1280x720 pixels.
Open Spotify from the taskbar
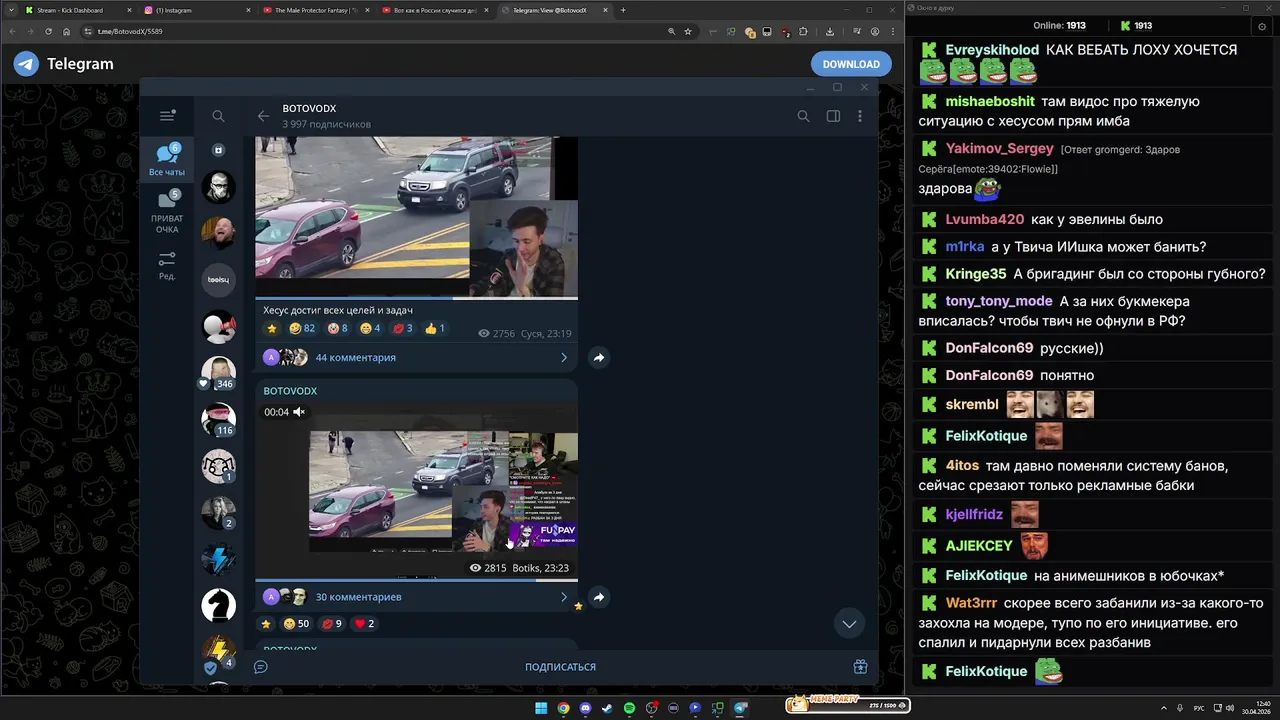(629, 708)
